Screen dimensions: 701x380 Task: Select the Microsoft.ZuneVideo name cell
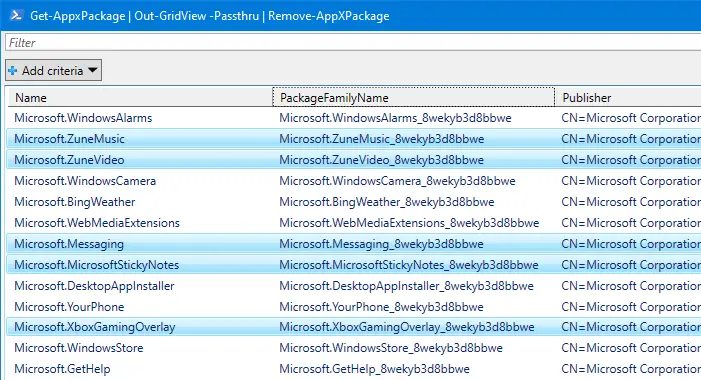point(69,160)
